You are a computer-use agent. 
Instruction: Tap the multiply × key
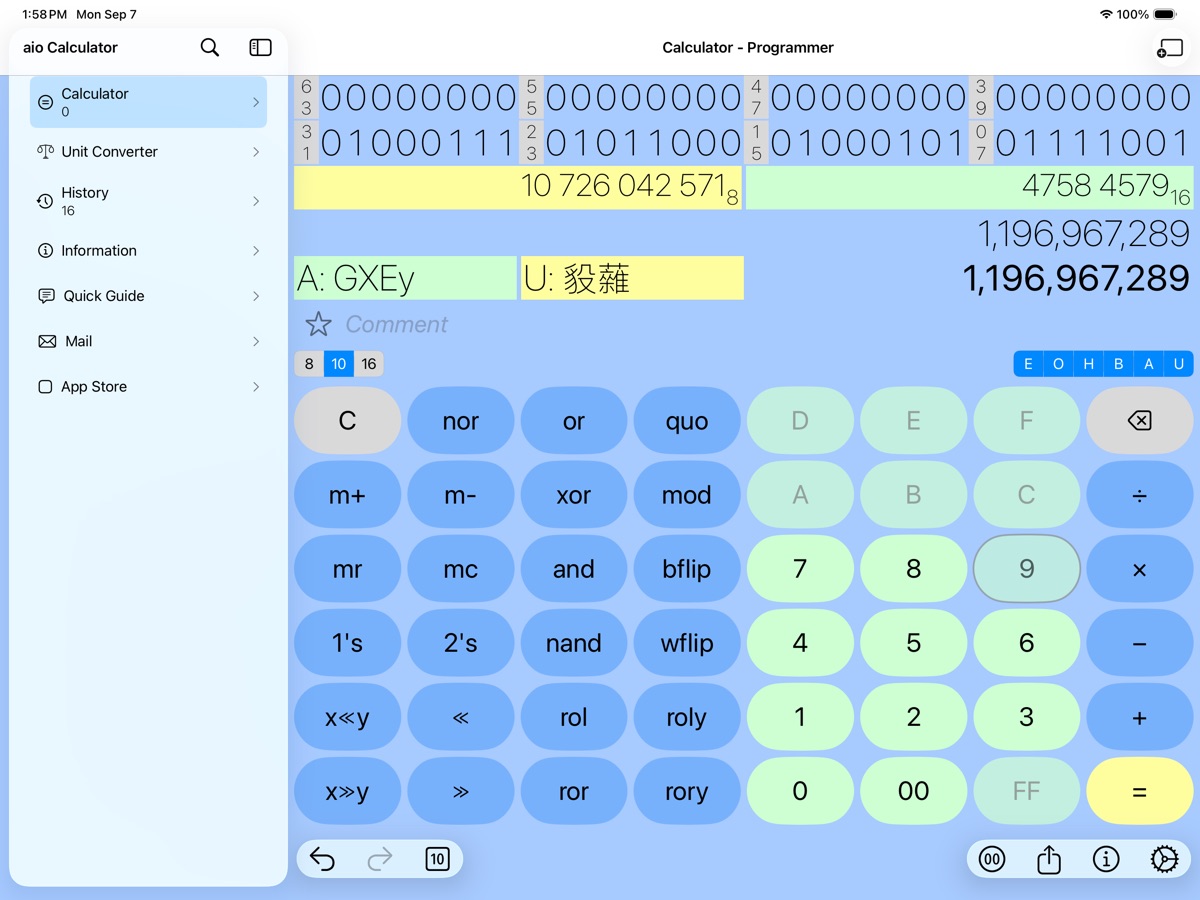1139,569
